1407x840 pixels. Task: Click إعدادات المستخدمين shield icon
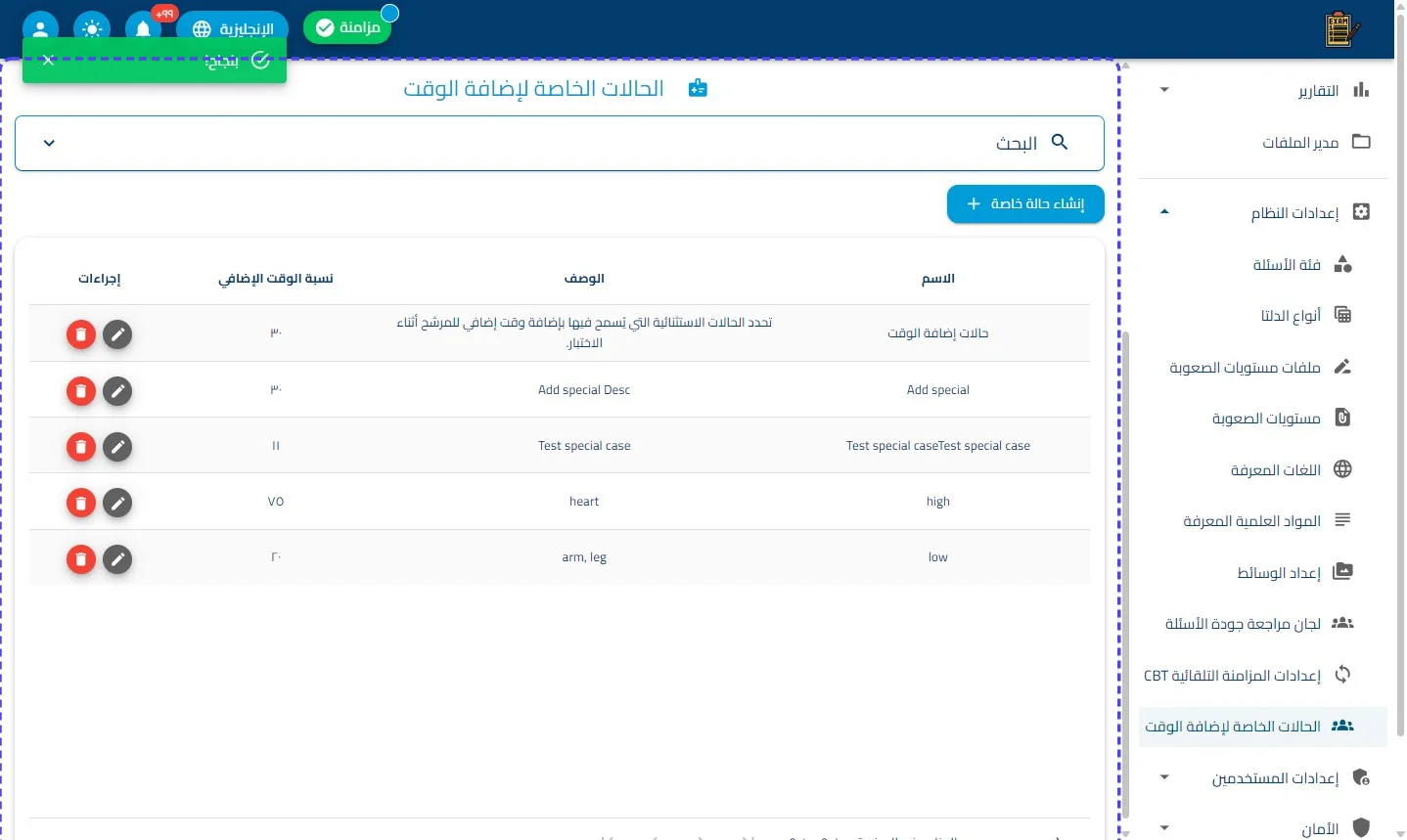click(x=1361, y=778)
